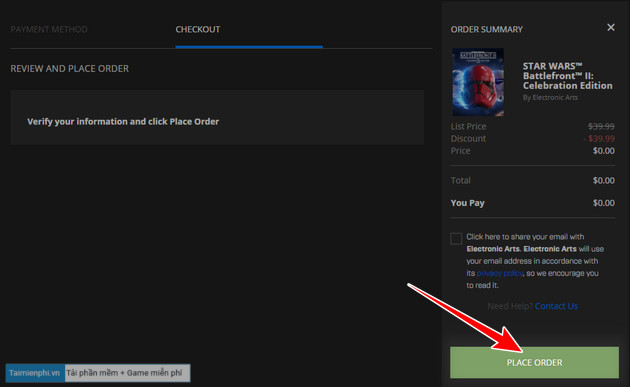Click the Star Wars Battlefront II cover thumbnail
The image size is (630, 387).
pos(478,82)
